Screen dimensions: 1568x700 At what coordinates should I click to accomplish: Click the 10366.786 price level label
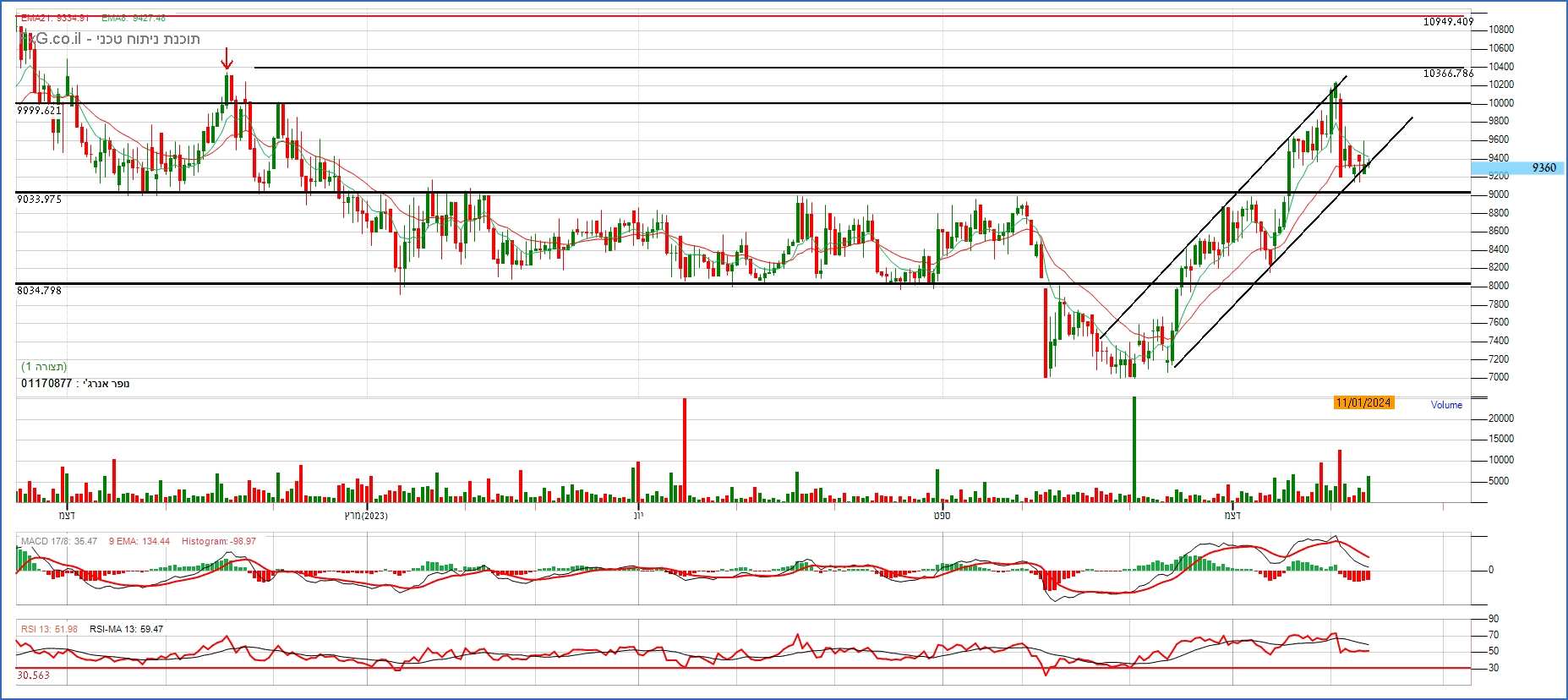click(1447, 74)
